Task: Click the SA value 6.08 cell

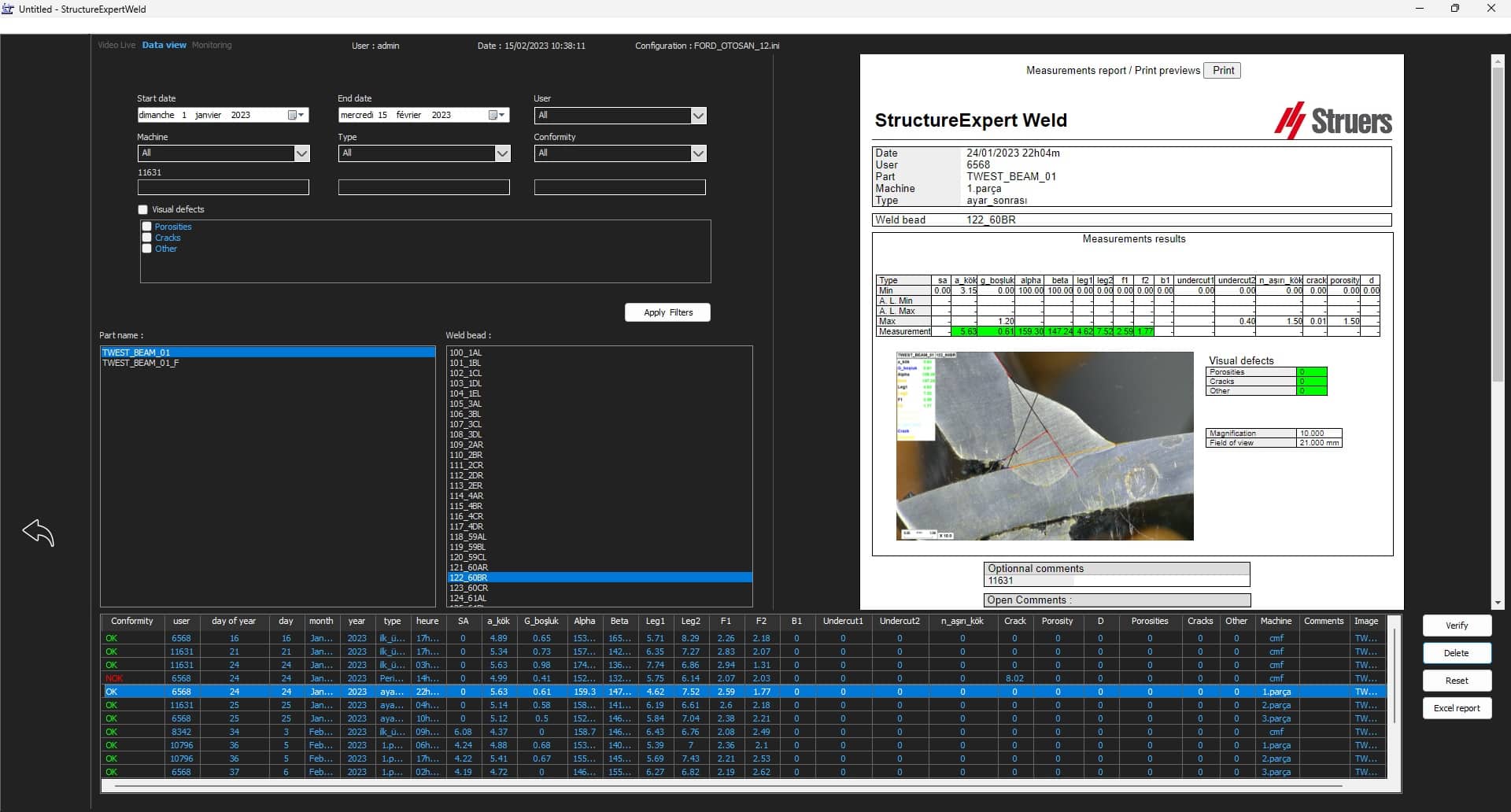Action: coord(463,732)
